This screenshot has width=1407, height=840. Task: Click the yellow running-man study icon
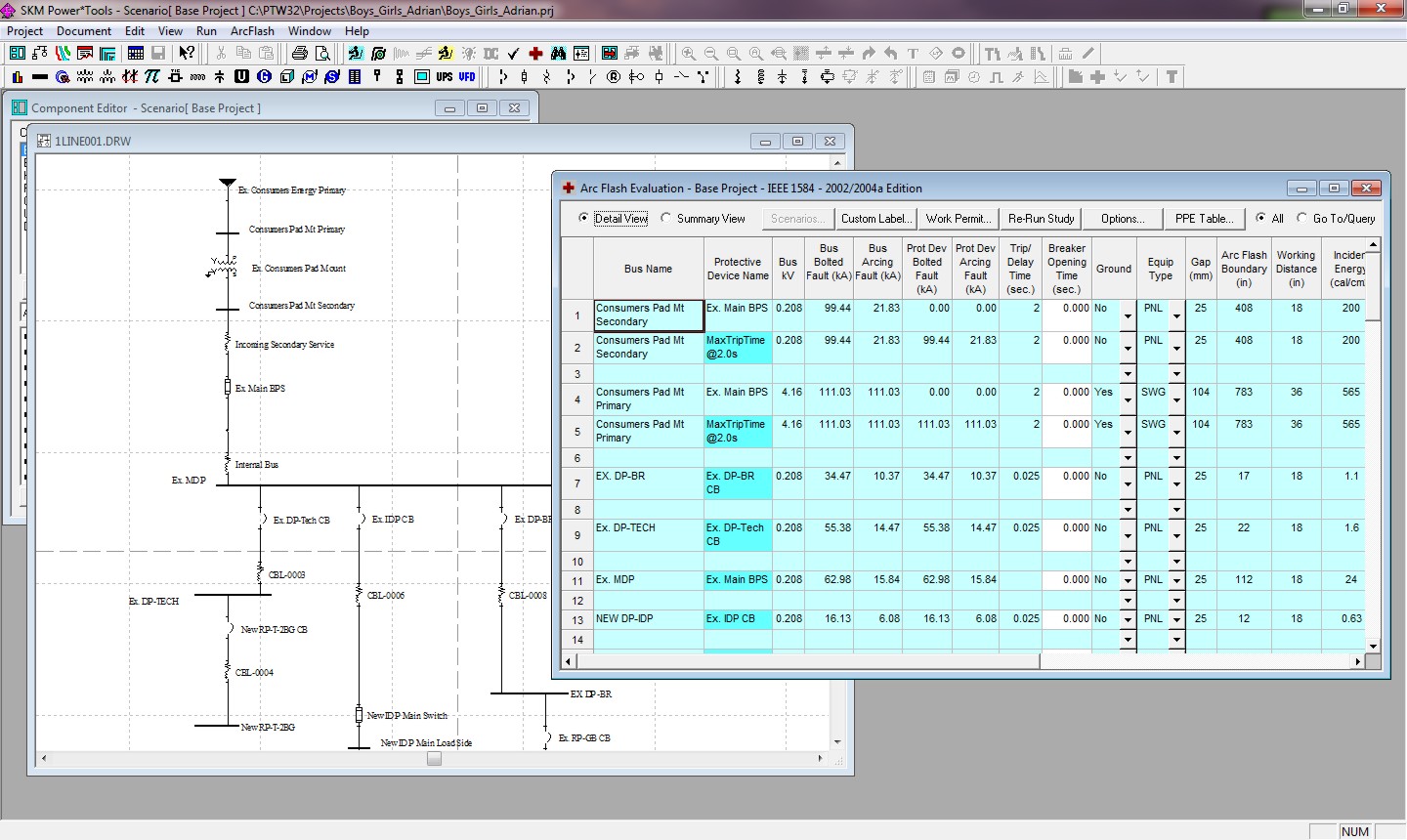tap(446, 54)
